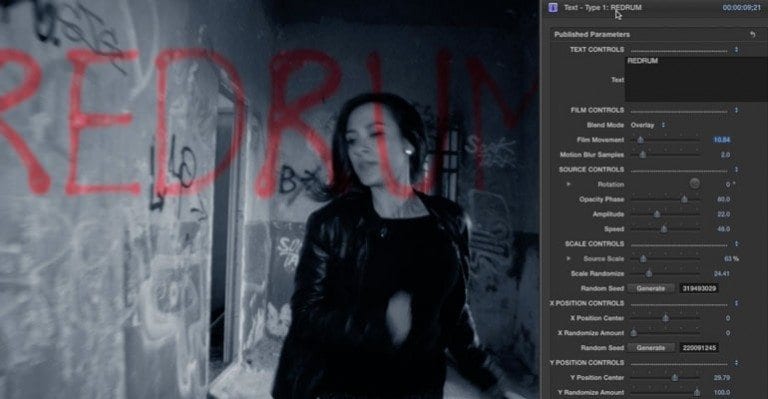
Task: Click the Opacity Phase slider handle
Action: coord(684,199)
